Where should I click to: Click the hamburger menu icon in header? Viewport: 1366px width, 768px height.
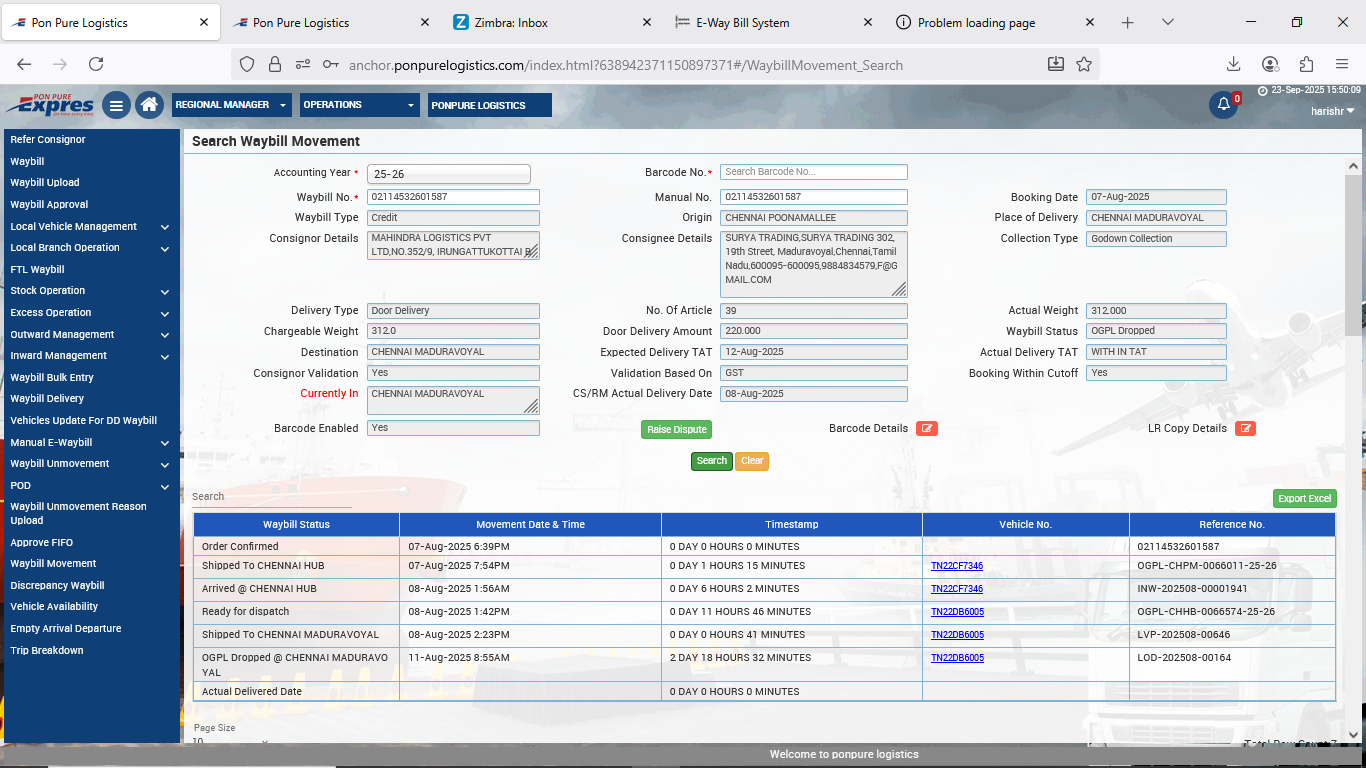116,105
